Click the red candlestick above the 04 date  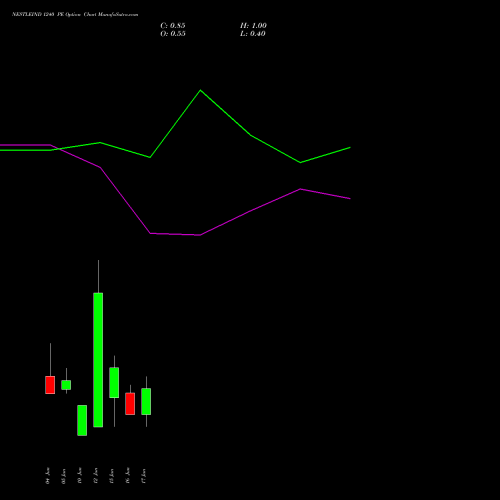50,385
